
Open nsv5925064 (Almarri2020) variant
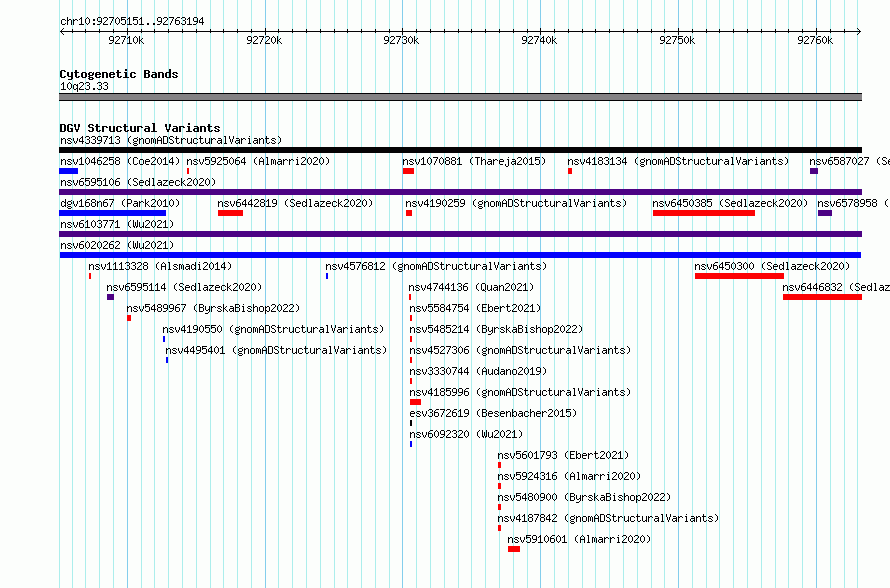tap(258, 161)
